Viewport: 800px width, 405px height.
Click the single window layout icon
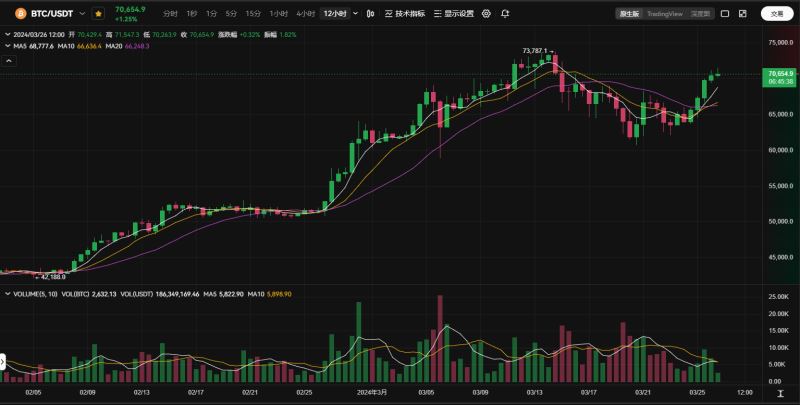[724, 14]
